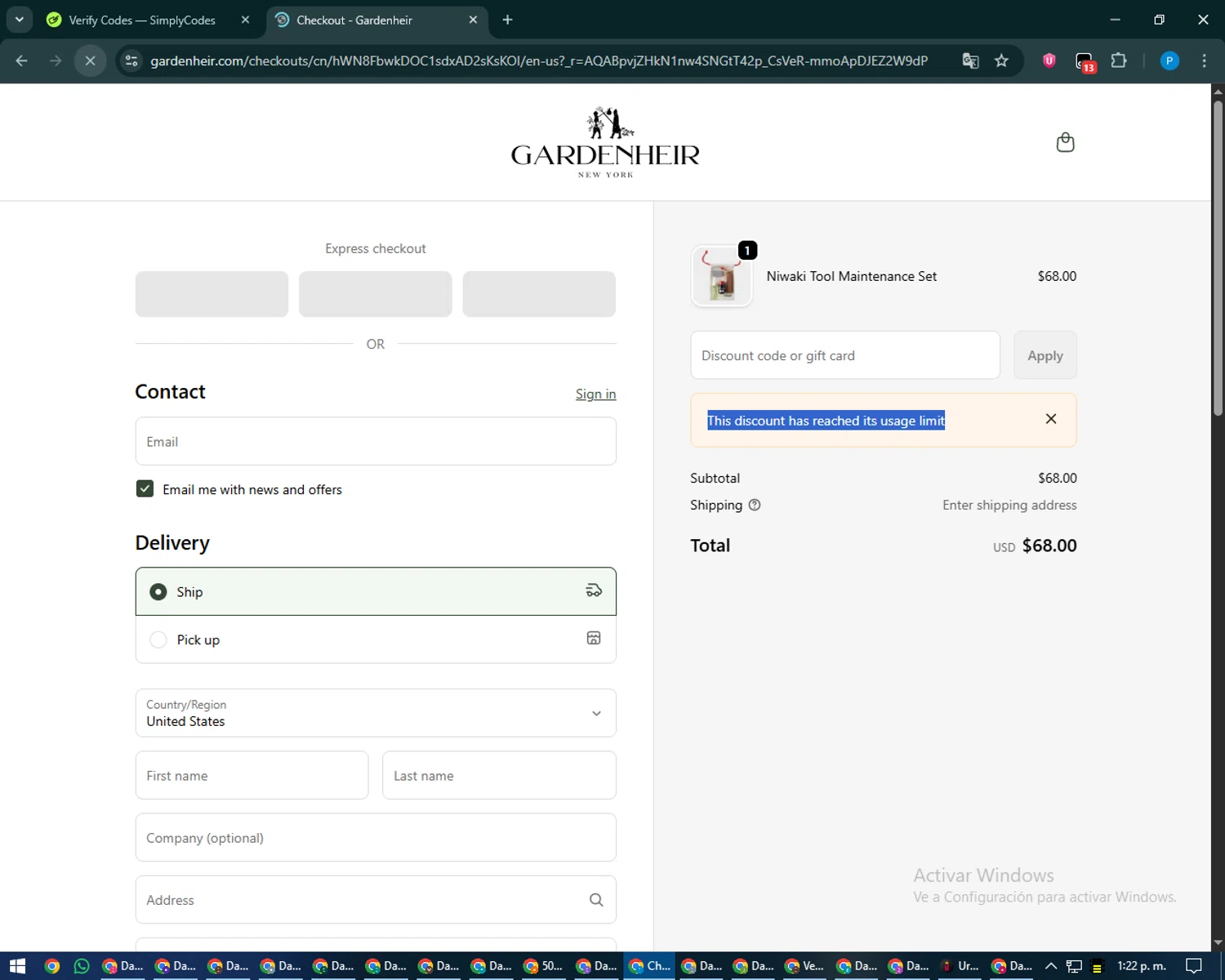The width and height of the screenshot is (1225, 980).
Task: Click the Email input field
Action: tap(376, 441)
